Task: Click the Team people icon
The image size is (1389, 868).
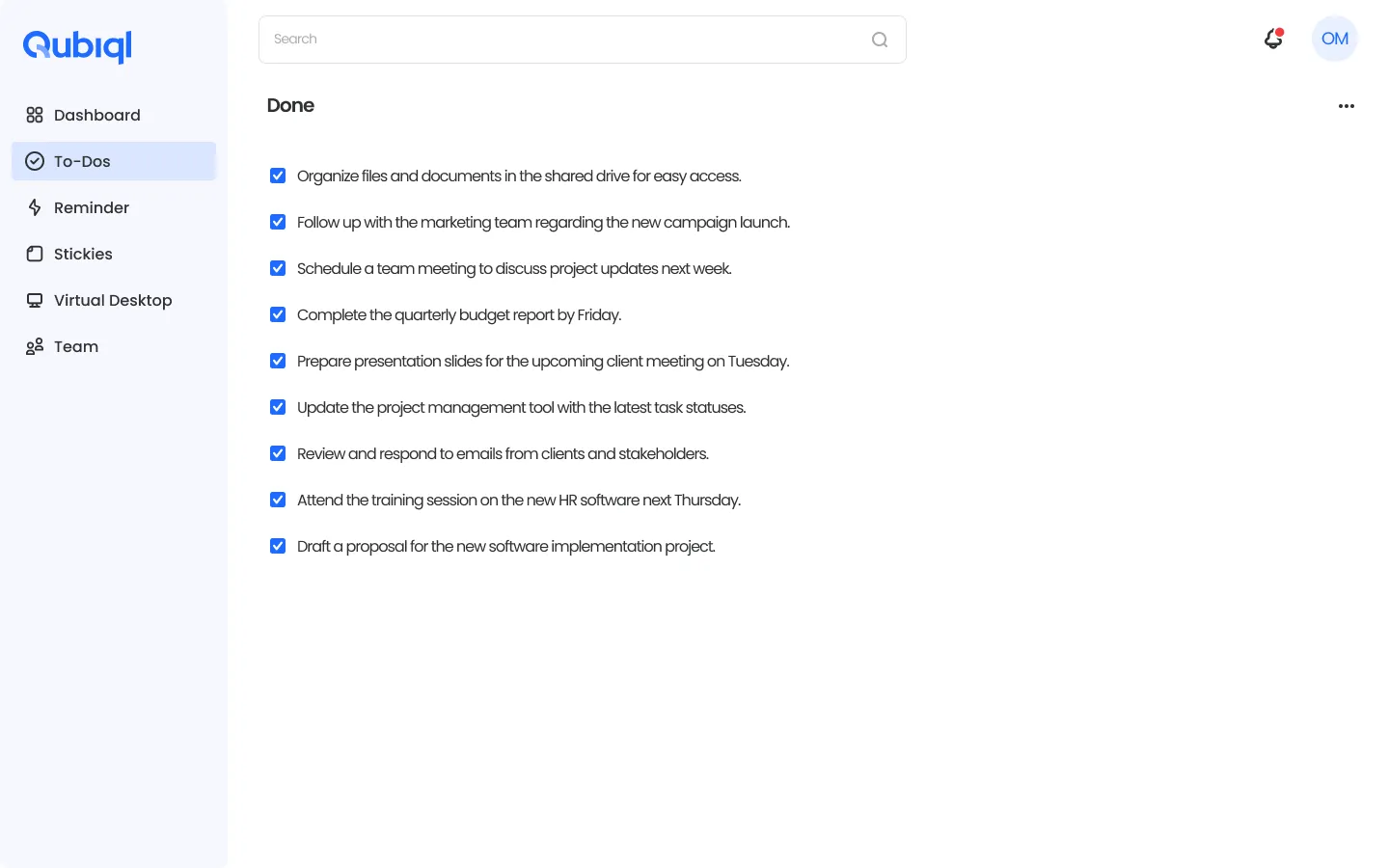Action: point(35,346)
